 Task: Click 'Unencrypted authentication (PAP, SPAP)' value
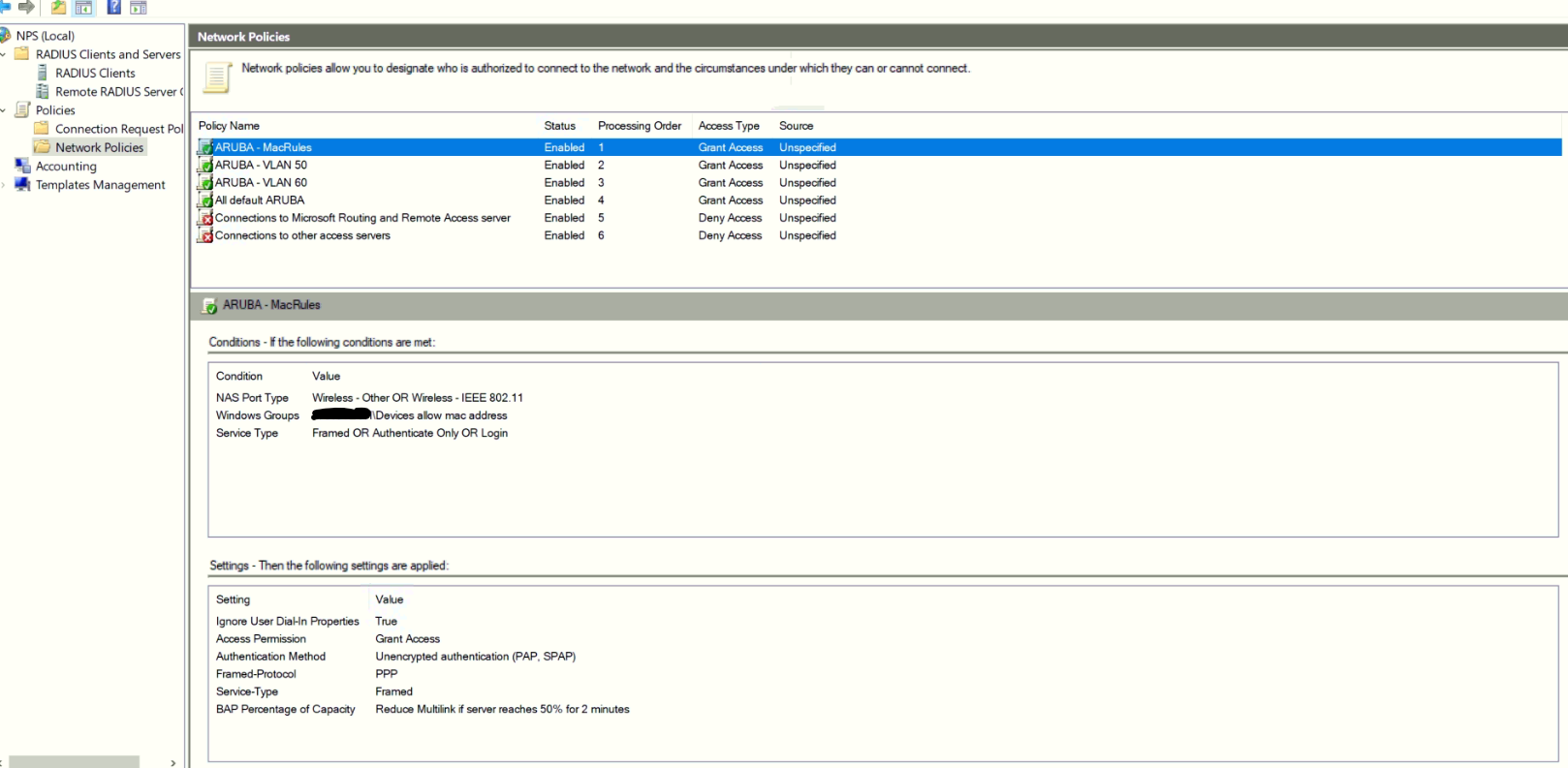(476, 657)
